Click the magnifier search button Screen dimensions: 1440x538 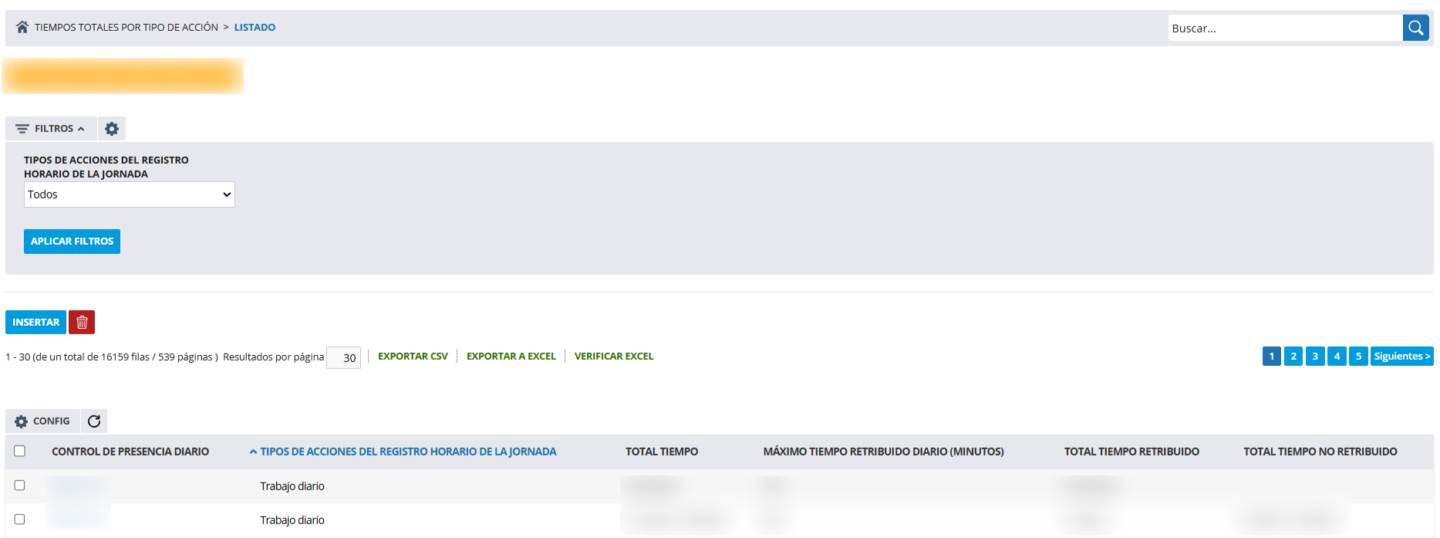click(x=1416, y=28)
